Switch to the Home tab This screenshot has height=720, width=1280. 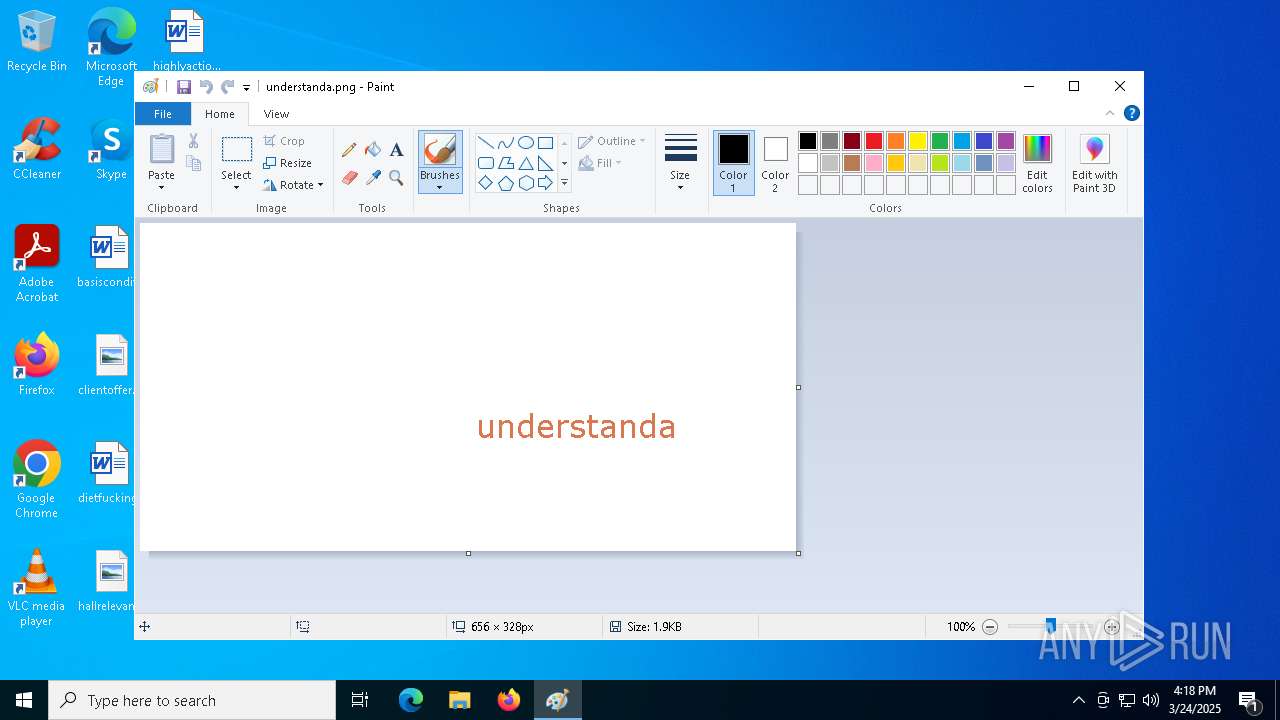coord(220,114)
